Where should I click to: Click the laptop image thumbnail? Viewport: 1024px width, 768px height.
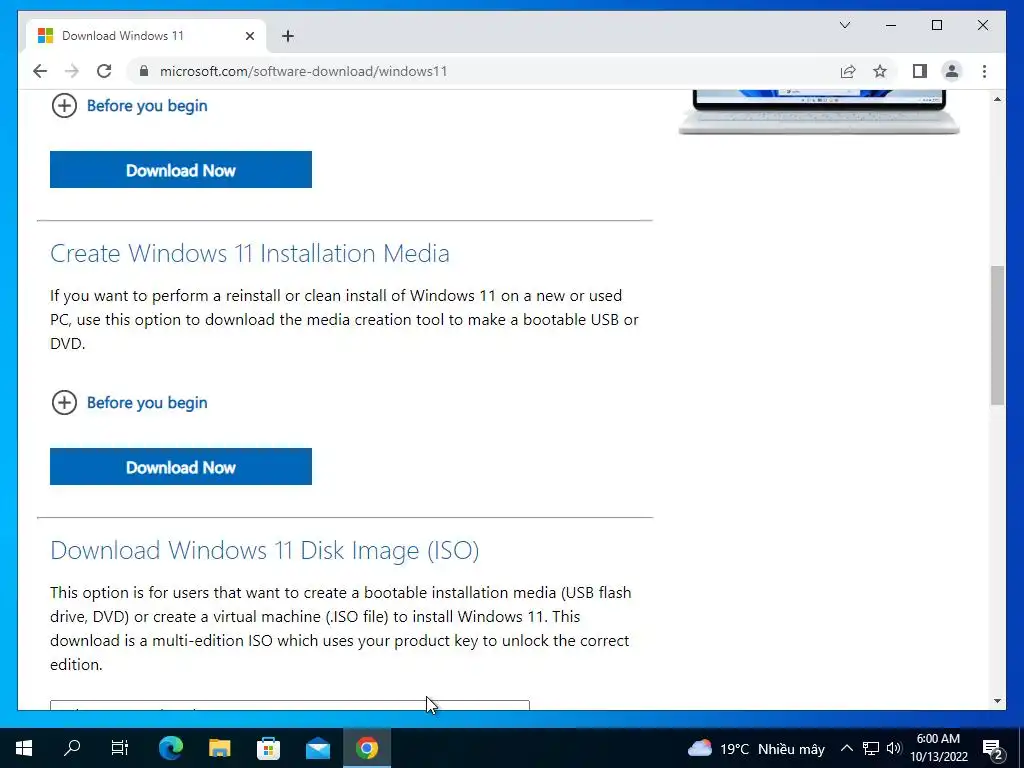[x=819, y=112]
